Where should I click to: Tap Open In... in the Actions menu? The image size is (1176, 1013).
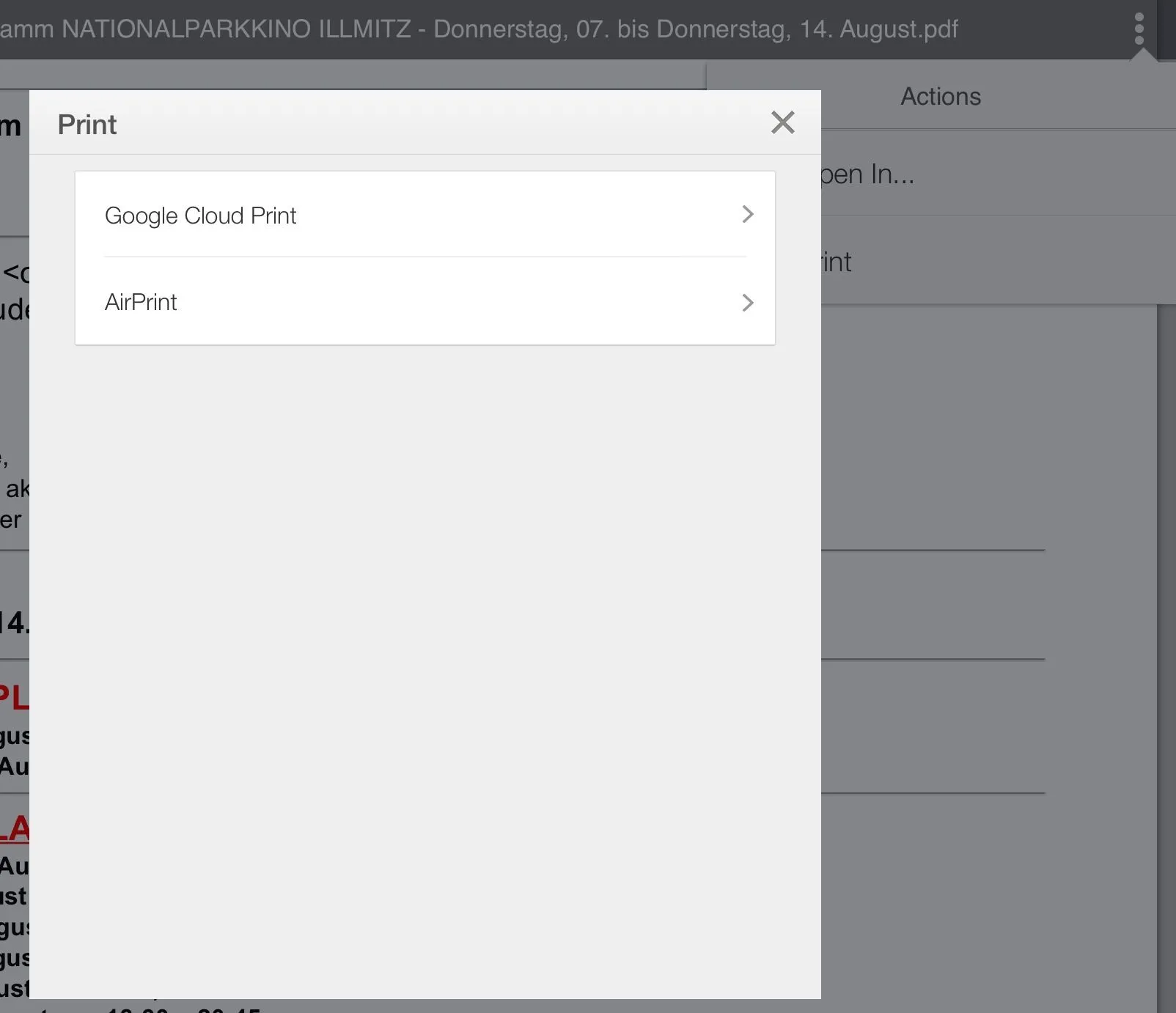click(x=867, y=174)
